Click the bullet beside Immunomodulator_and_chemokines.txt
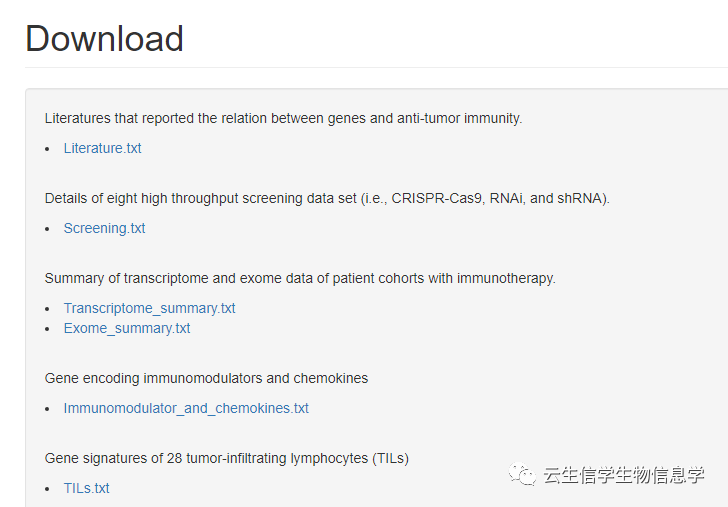728x507 pixels. [48, 409]
